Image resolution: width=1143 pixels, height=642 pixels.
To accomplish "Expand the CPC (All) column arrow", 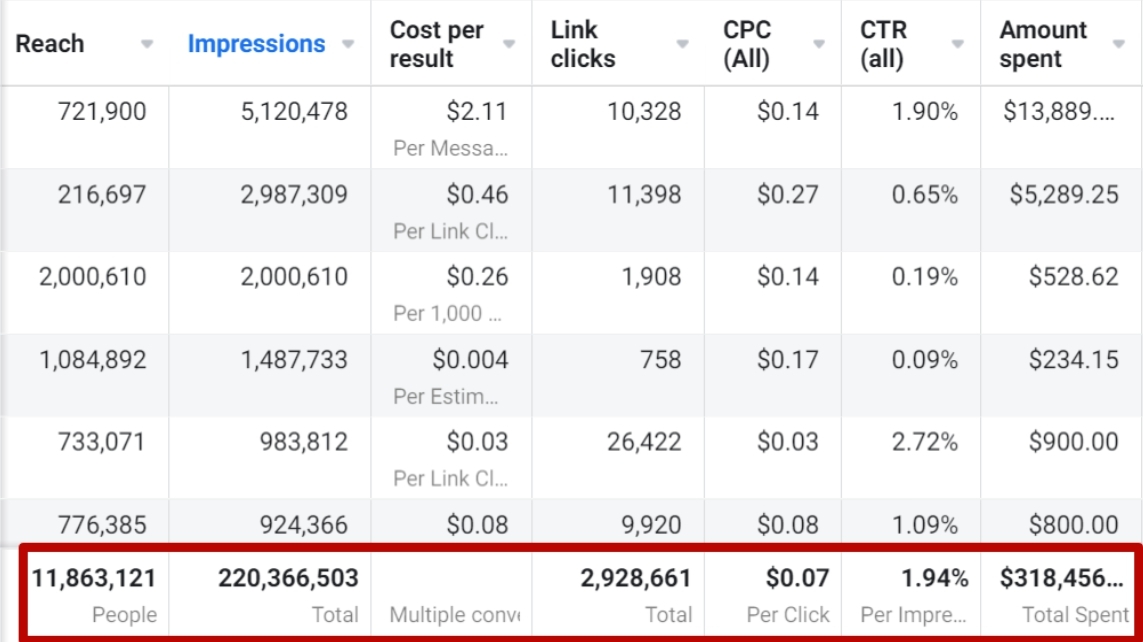I will pyautogui.click(x=819, y=44).
